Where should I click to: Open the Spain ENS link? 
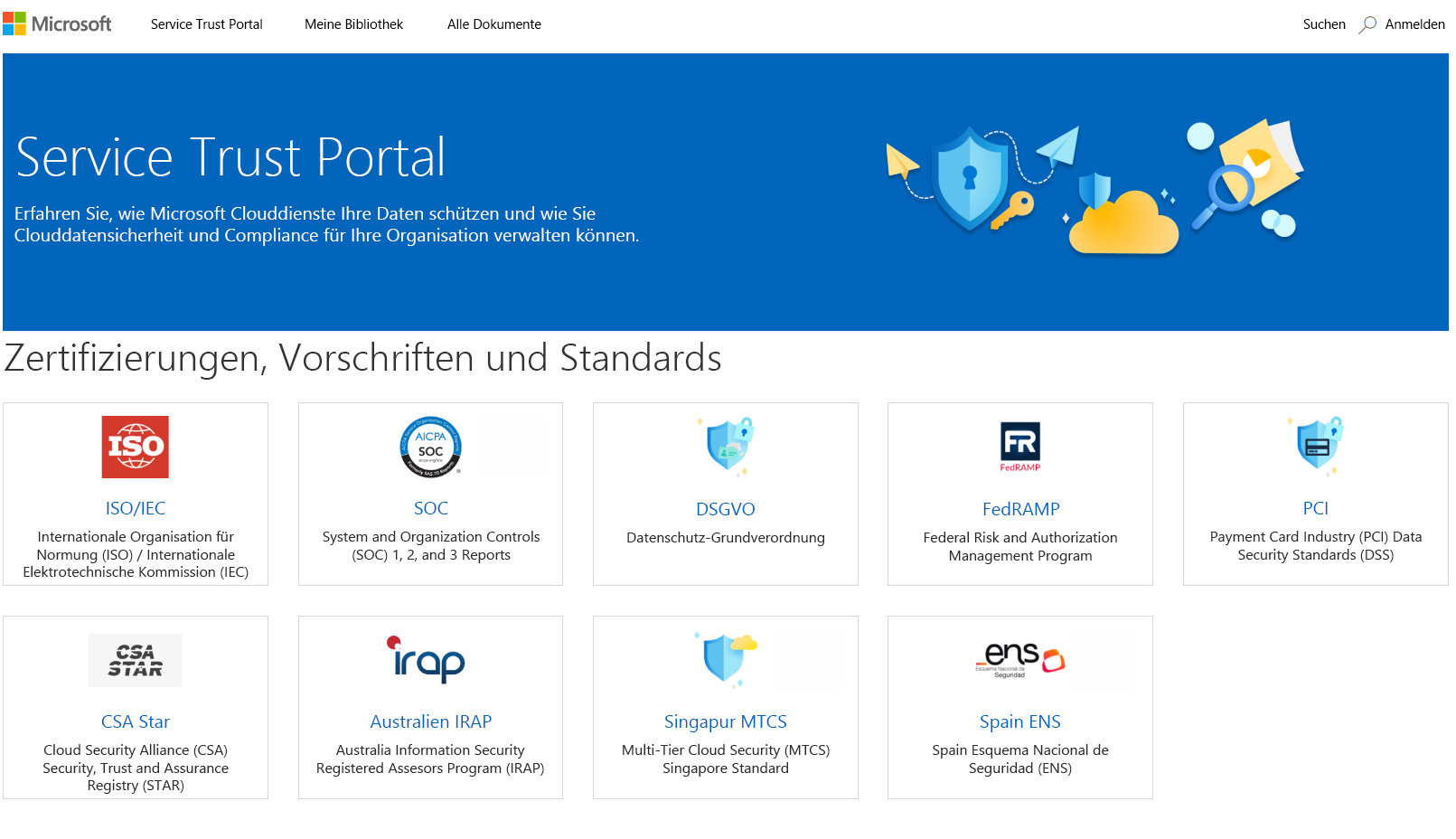(1020, 721)
